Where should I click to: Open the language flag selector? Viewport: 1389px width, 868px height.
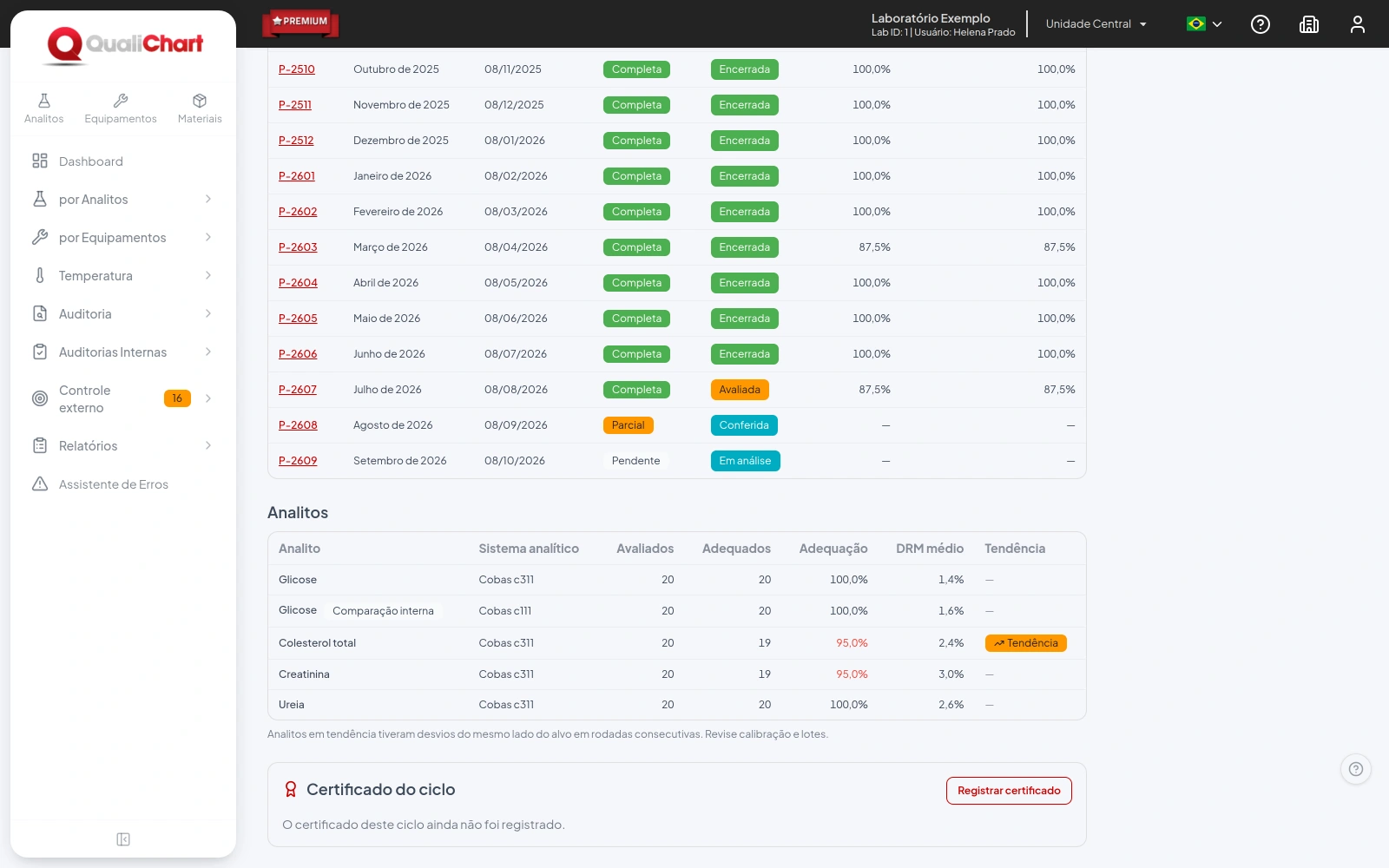pos(1204,24)
